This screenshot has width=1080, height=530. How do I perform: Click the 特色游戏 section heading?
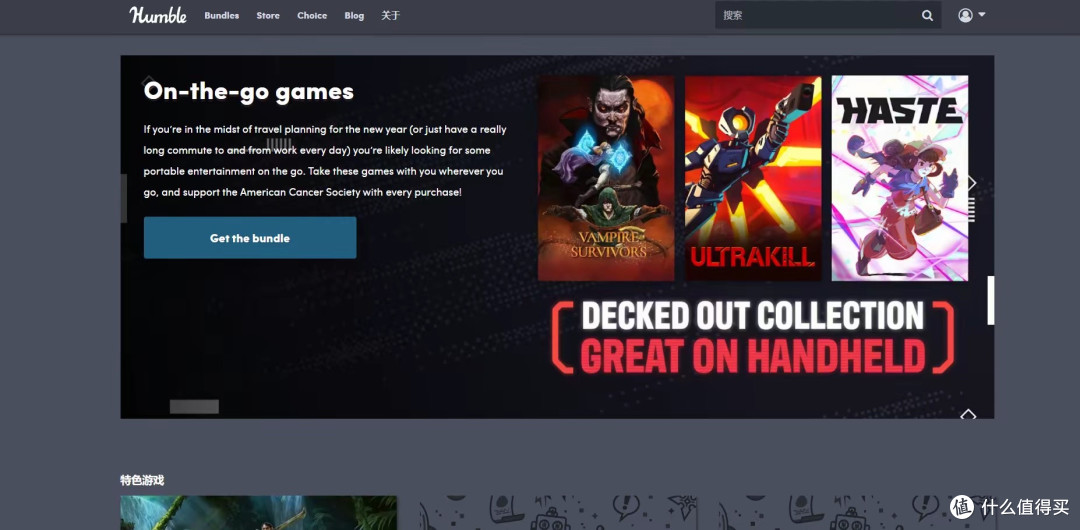142,480
